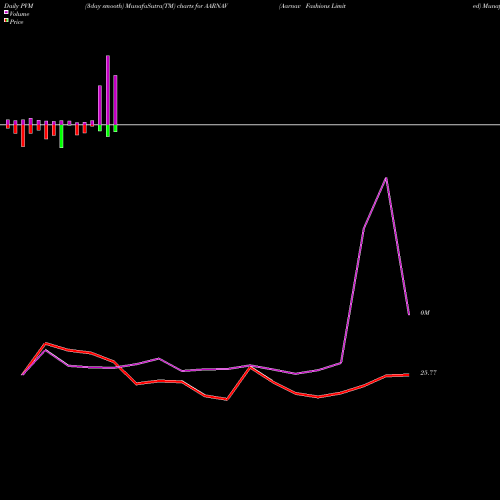Click the tallest magenta volume bar
500x500 pixels.
click(x=108, y=90)
